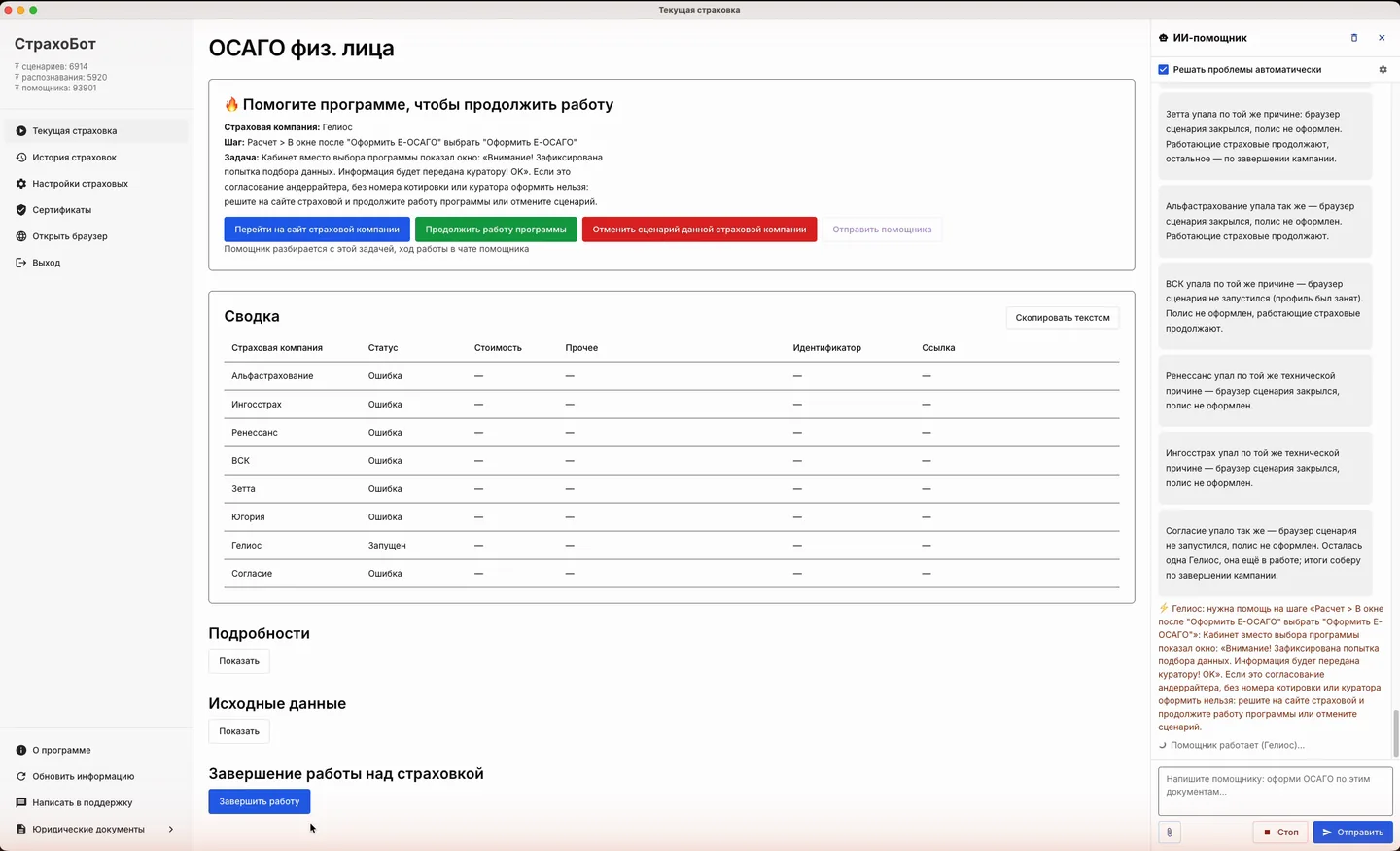Screen dimensions: 1400x851
Task: Click the assistant message input field
Action: (1276, 792)
